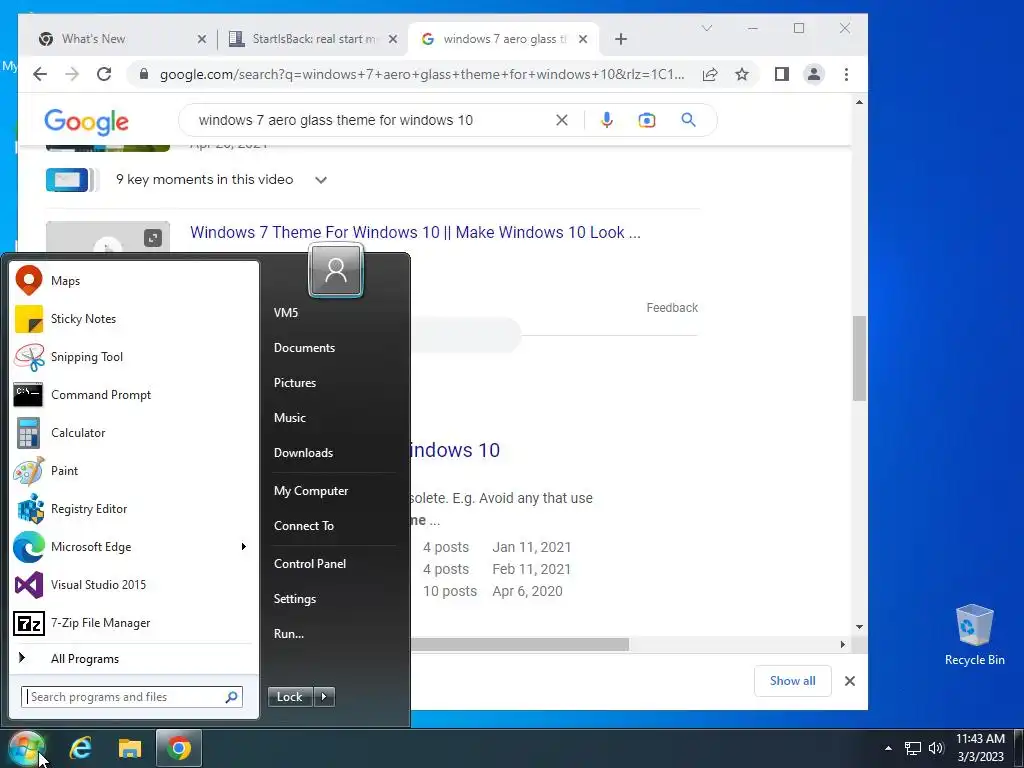Open Downloads from Start menu
This screenshot has width=1024, height=768.
304,453
